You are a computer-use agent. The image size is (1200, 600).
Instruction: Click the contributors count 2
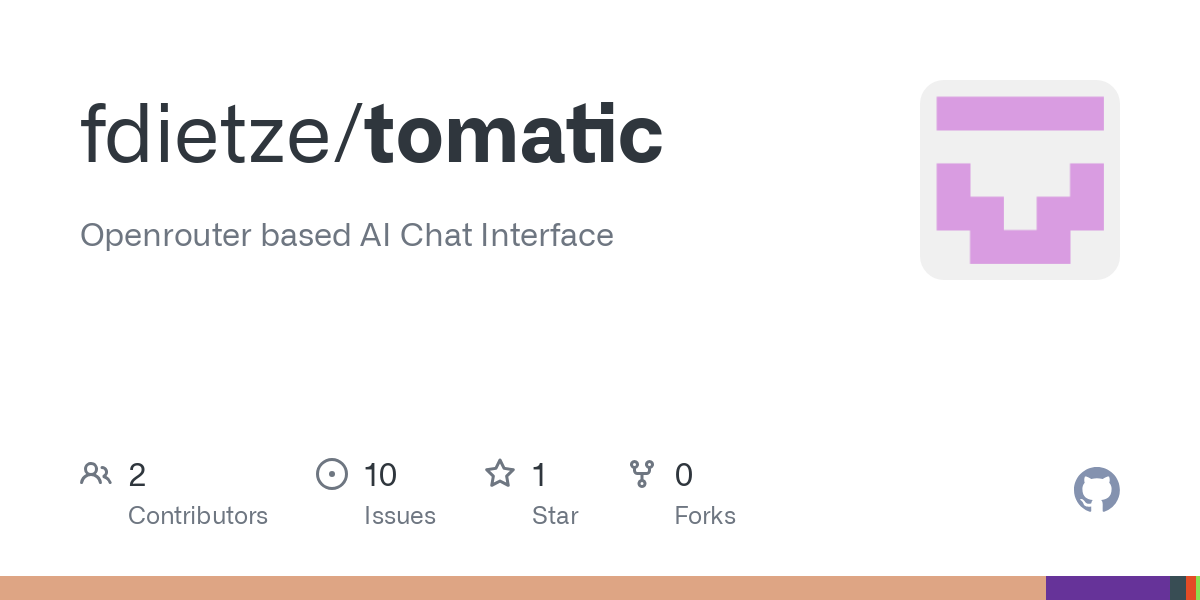coord(137,475)
